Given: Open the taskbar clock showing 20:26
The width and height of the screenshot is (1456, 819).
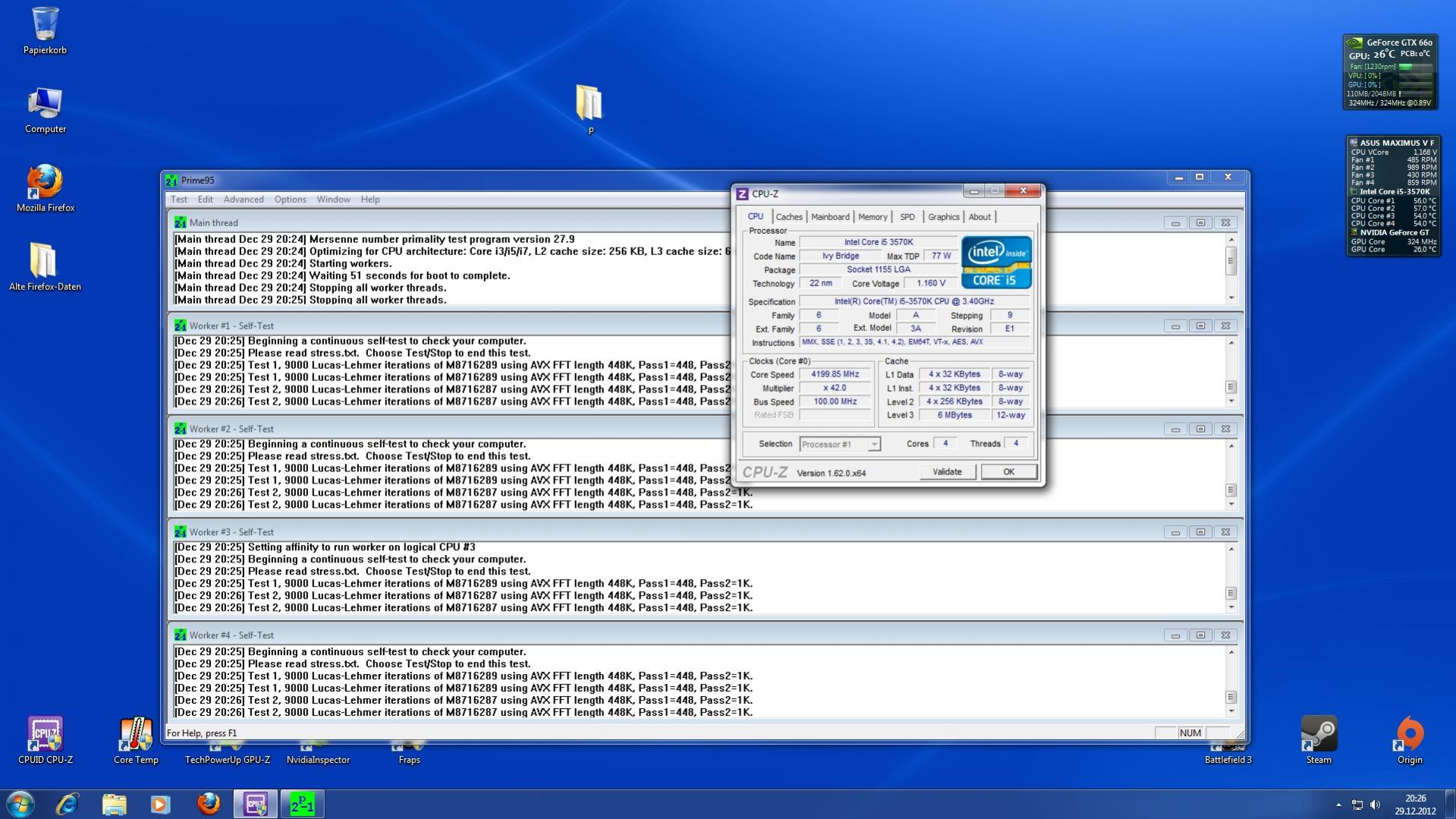Looking at the screenshot, I should (1415, 805).
